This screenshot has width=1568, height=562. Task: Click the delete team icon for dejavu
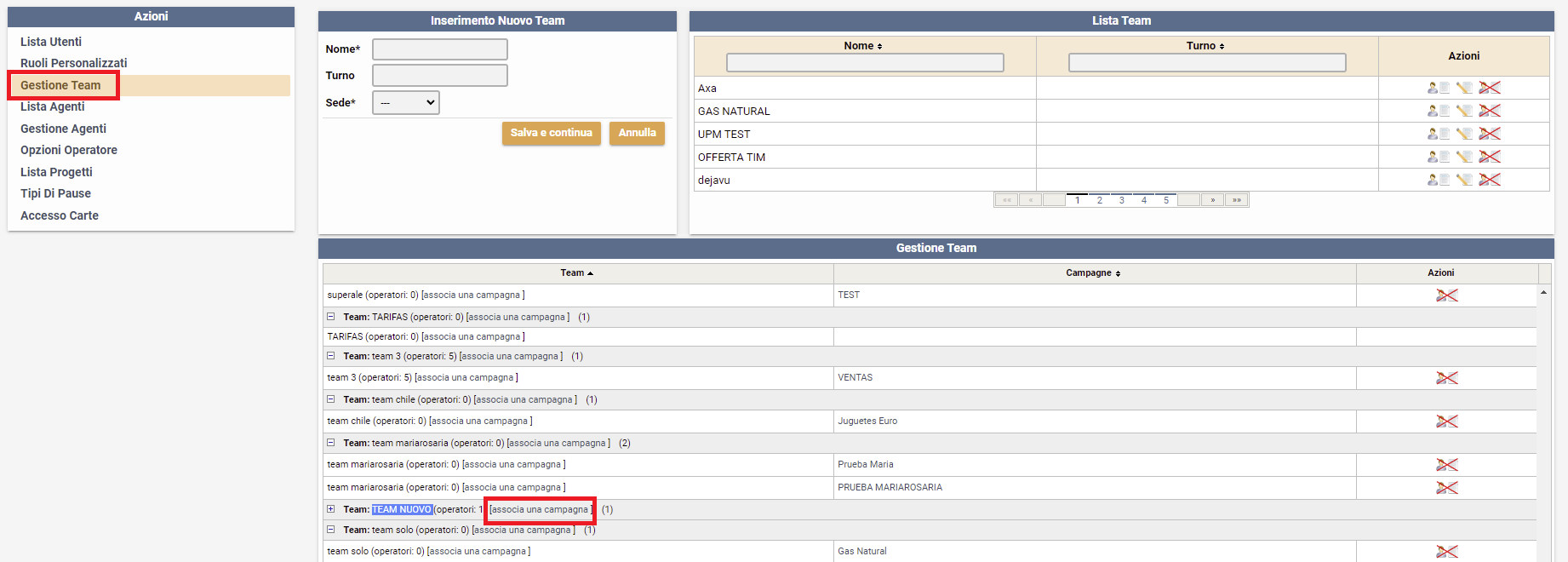(x=1490, y=180)
